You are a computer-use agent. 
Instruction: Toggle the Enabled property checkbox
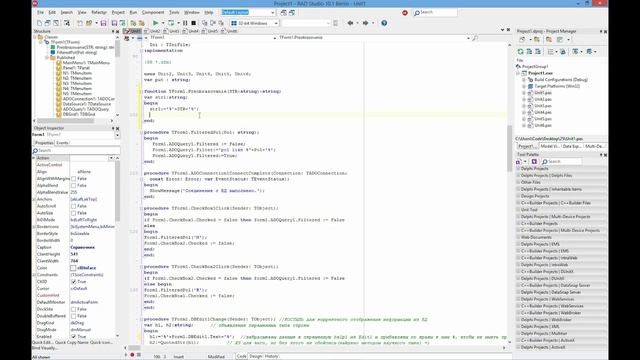73,336
